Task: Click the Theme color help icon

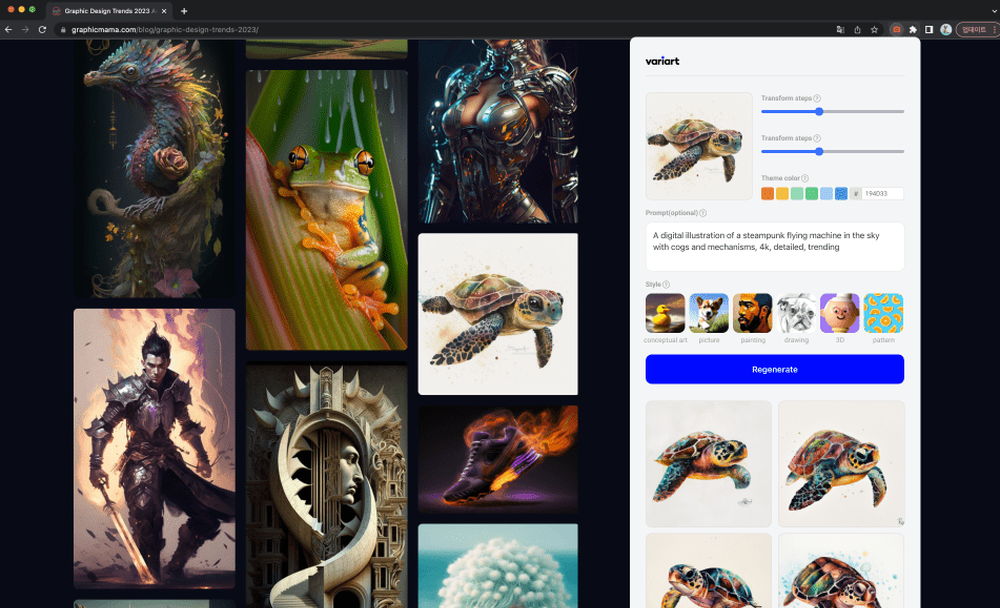Action: [805, 179]
